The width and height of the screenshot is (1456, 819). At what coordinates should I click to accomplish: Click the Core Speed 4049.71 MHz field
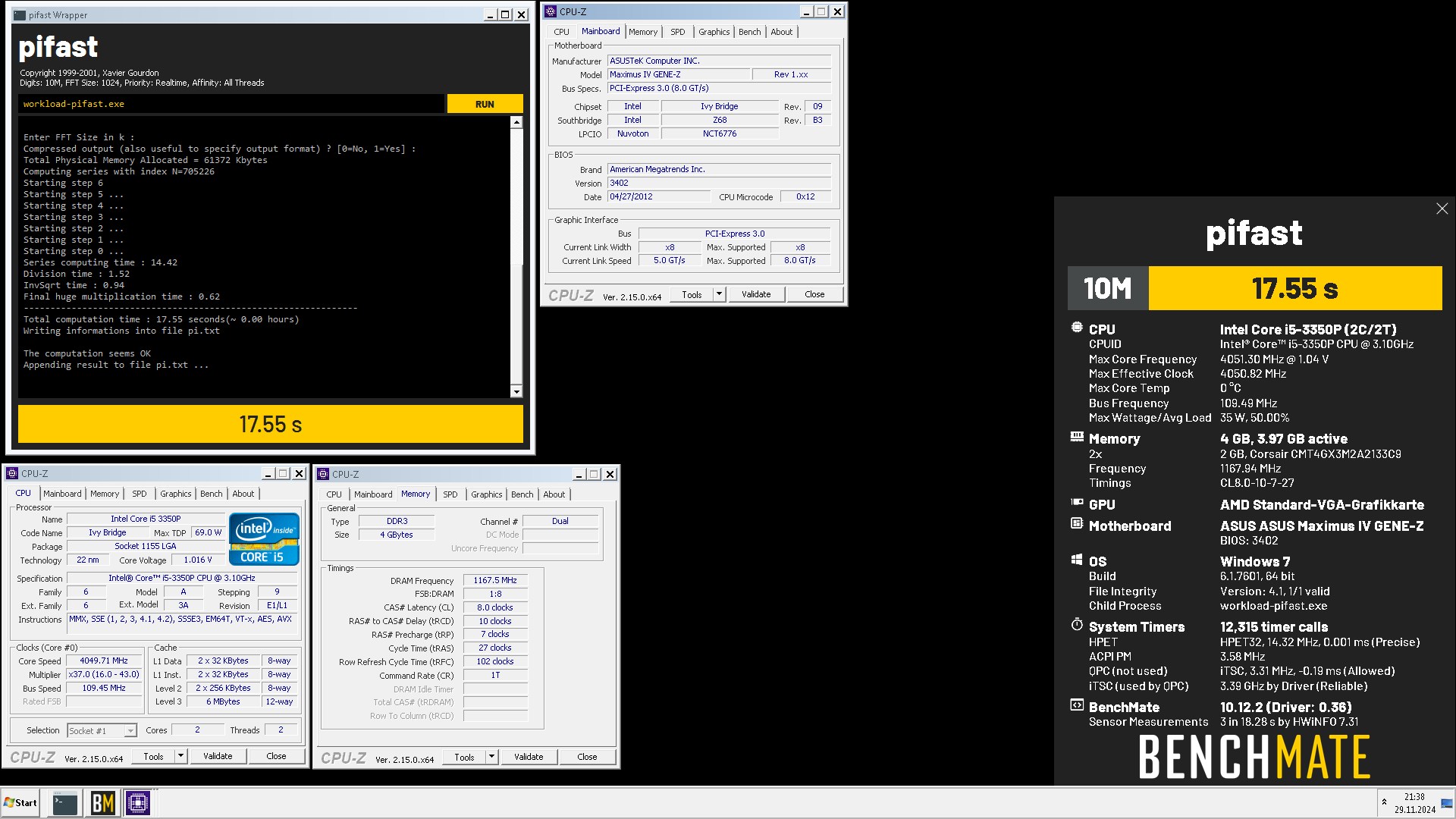[x=104, y=661]
